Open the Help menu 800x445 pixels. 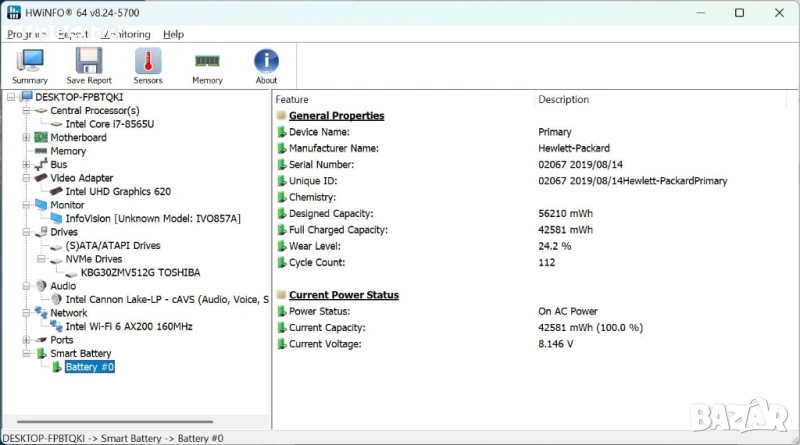coord(173,34)
